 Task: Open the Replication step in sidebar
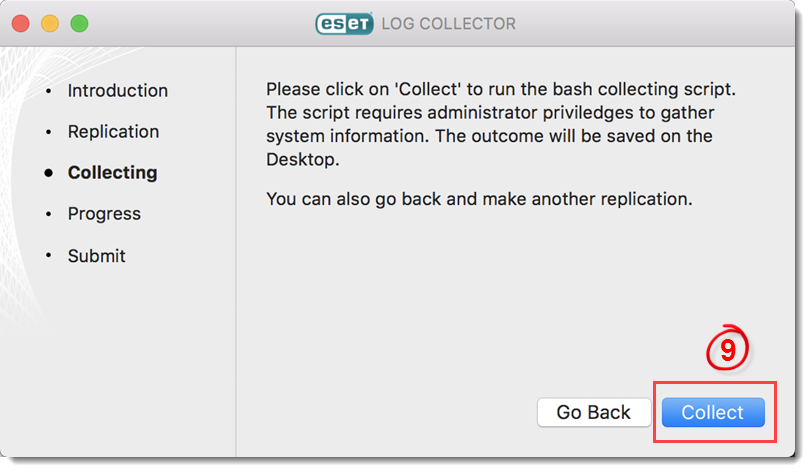(x=113, y=132)
